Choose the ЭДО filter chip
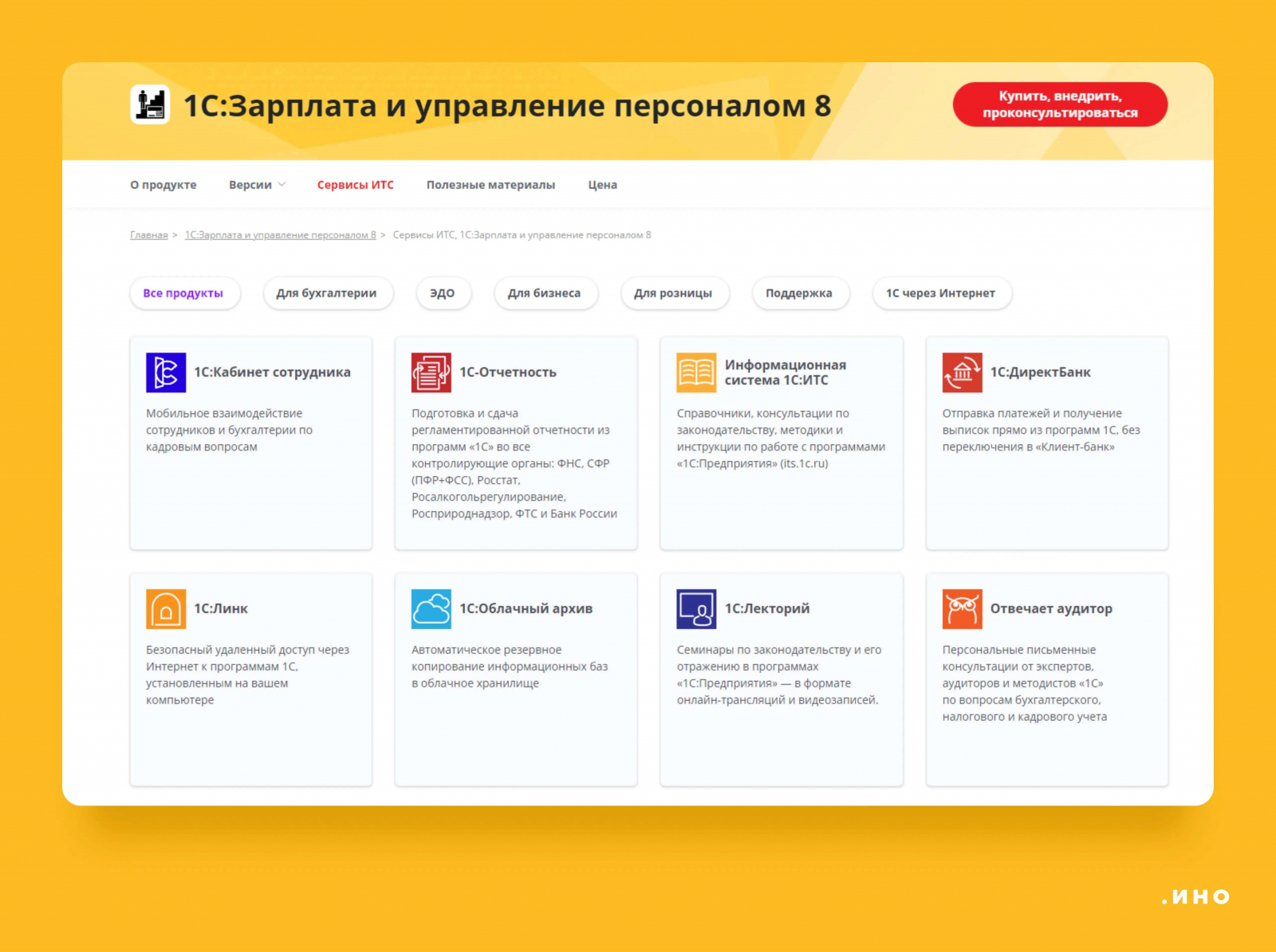 click(443, 293)
